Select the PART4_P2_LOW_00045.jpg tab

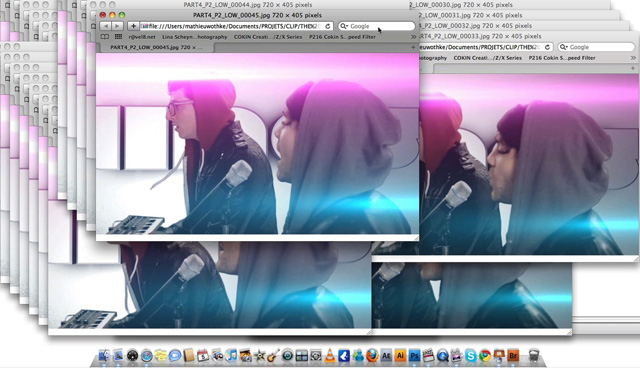[156, 47]
